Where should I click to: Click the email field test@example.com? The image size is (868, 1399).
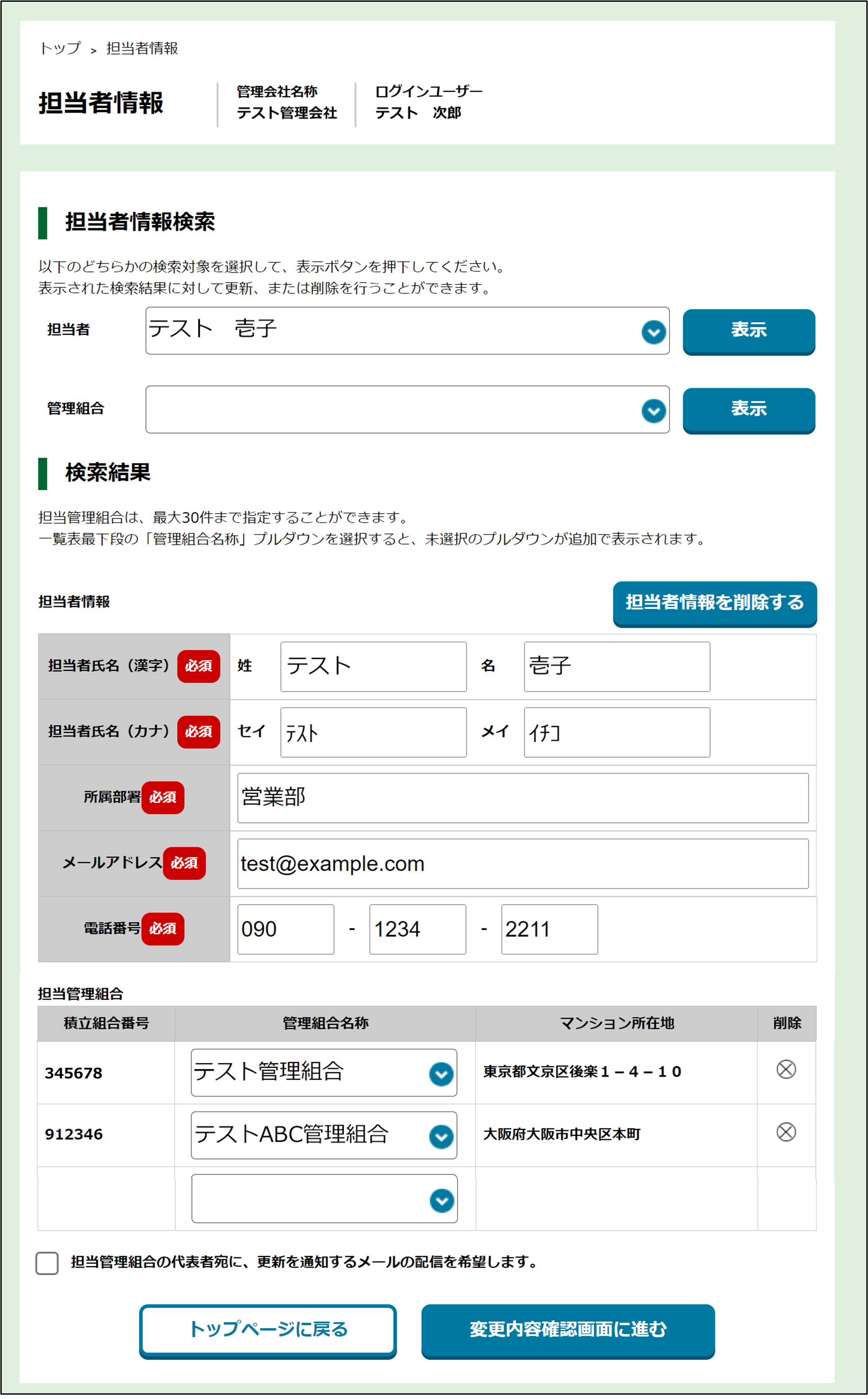point(523,864)
